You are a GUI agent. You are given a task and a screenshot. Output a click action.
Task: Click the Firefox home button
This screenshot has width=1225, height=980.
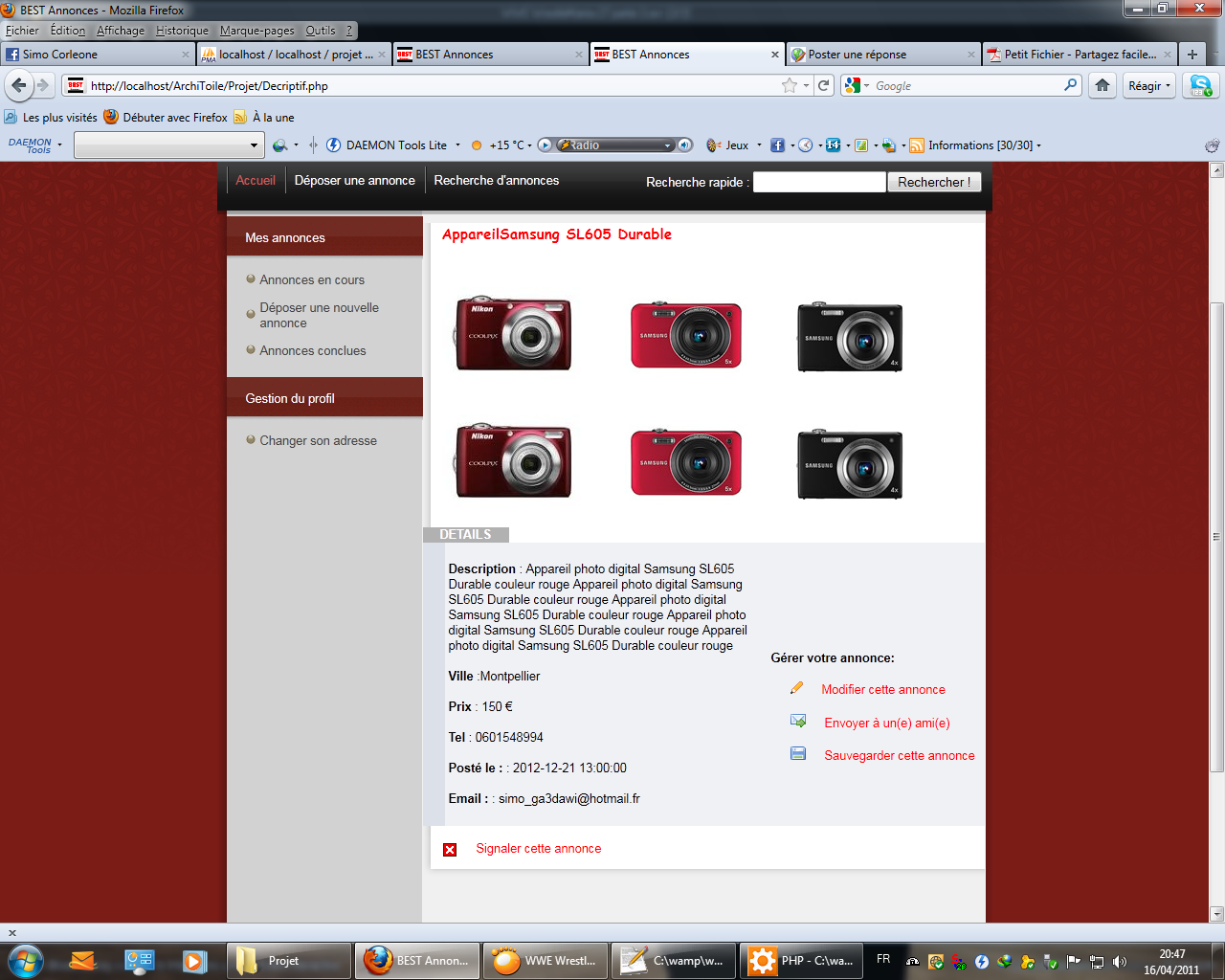click(x=1102, y=85)
